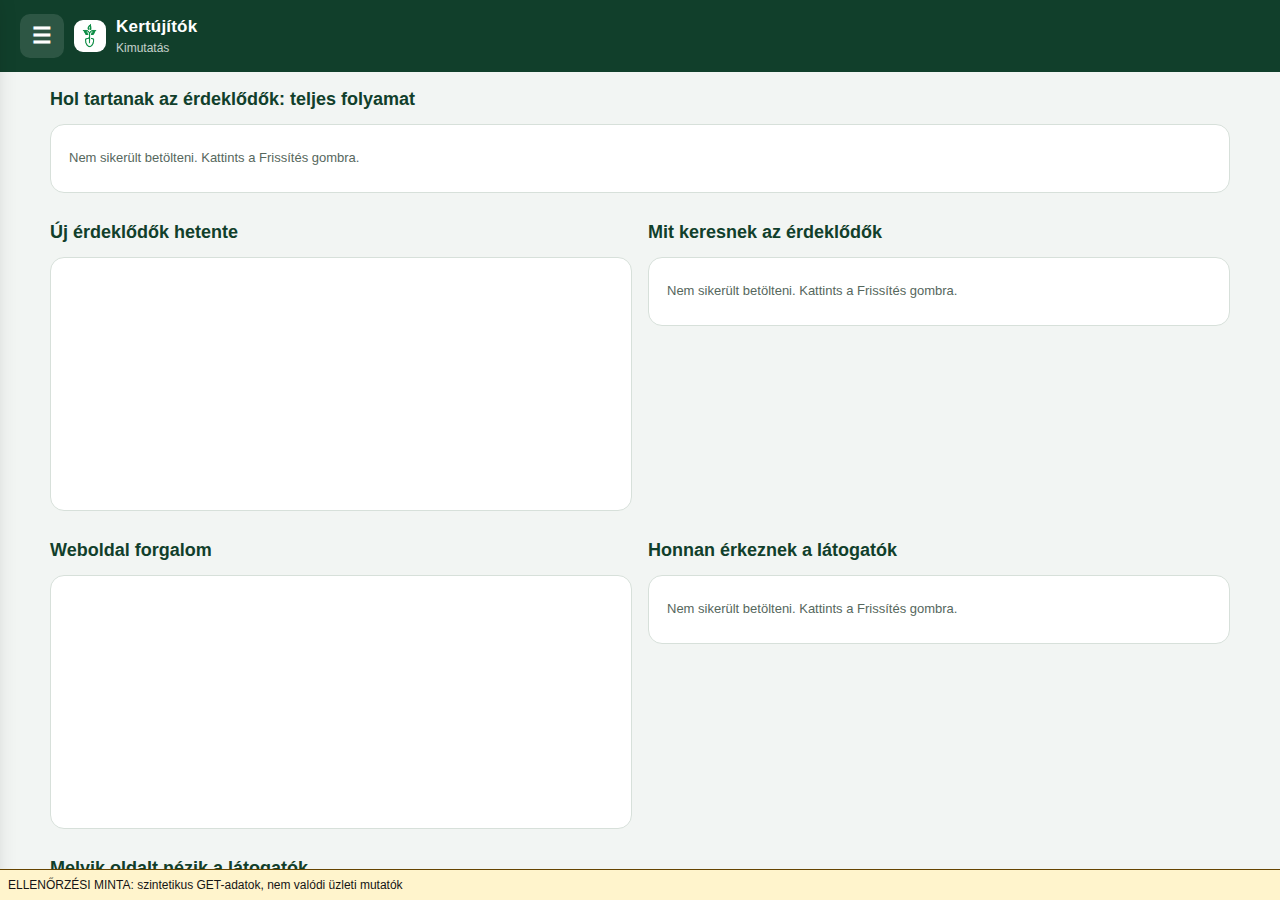Click the empty chart card under Új érdeklődők hetente
The height and width of the screenshot is (900, 1280).
tap(341, 384)
